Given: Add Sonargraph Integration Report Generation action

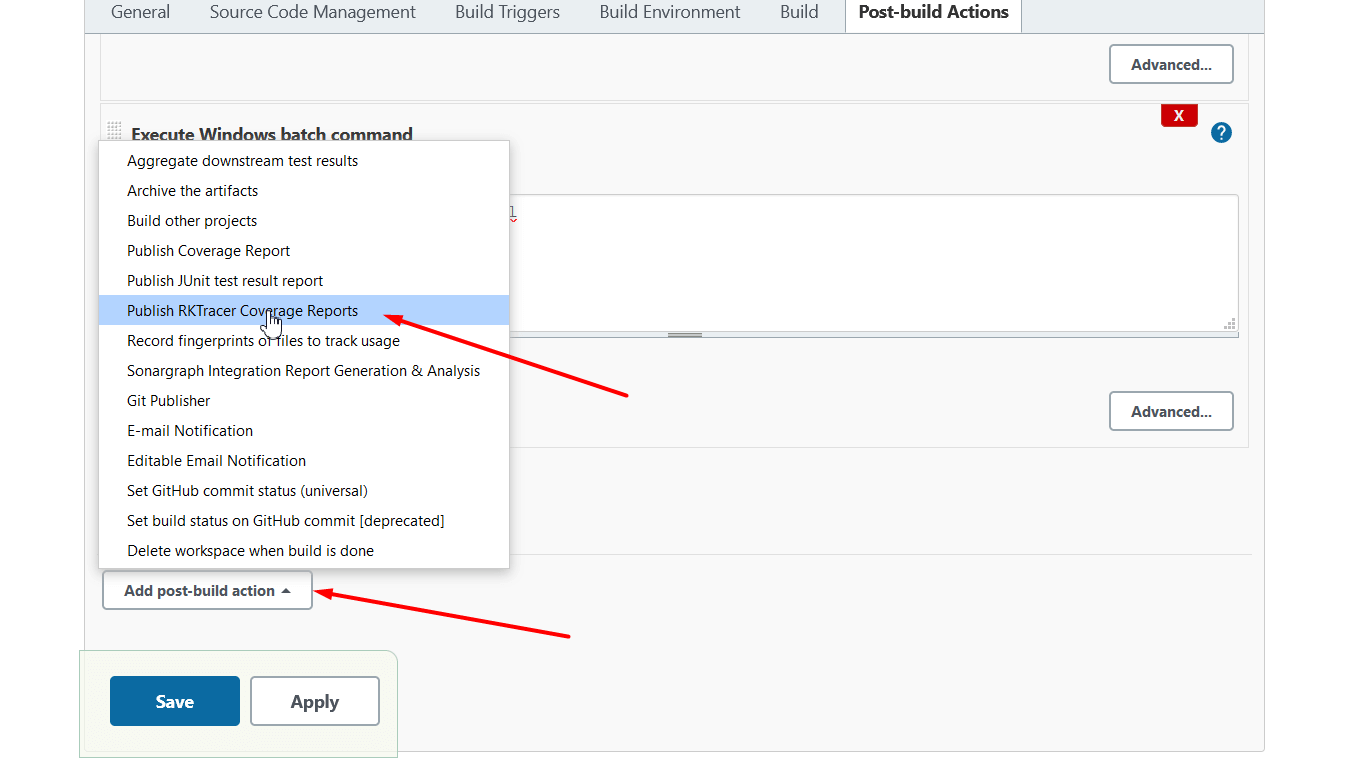Looking at the screenshot, I should point(303,370).
